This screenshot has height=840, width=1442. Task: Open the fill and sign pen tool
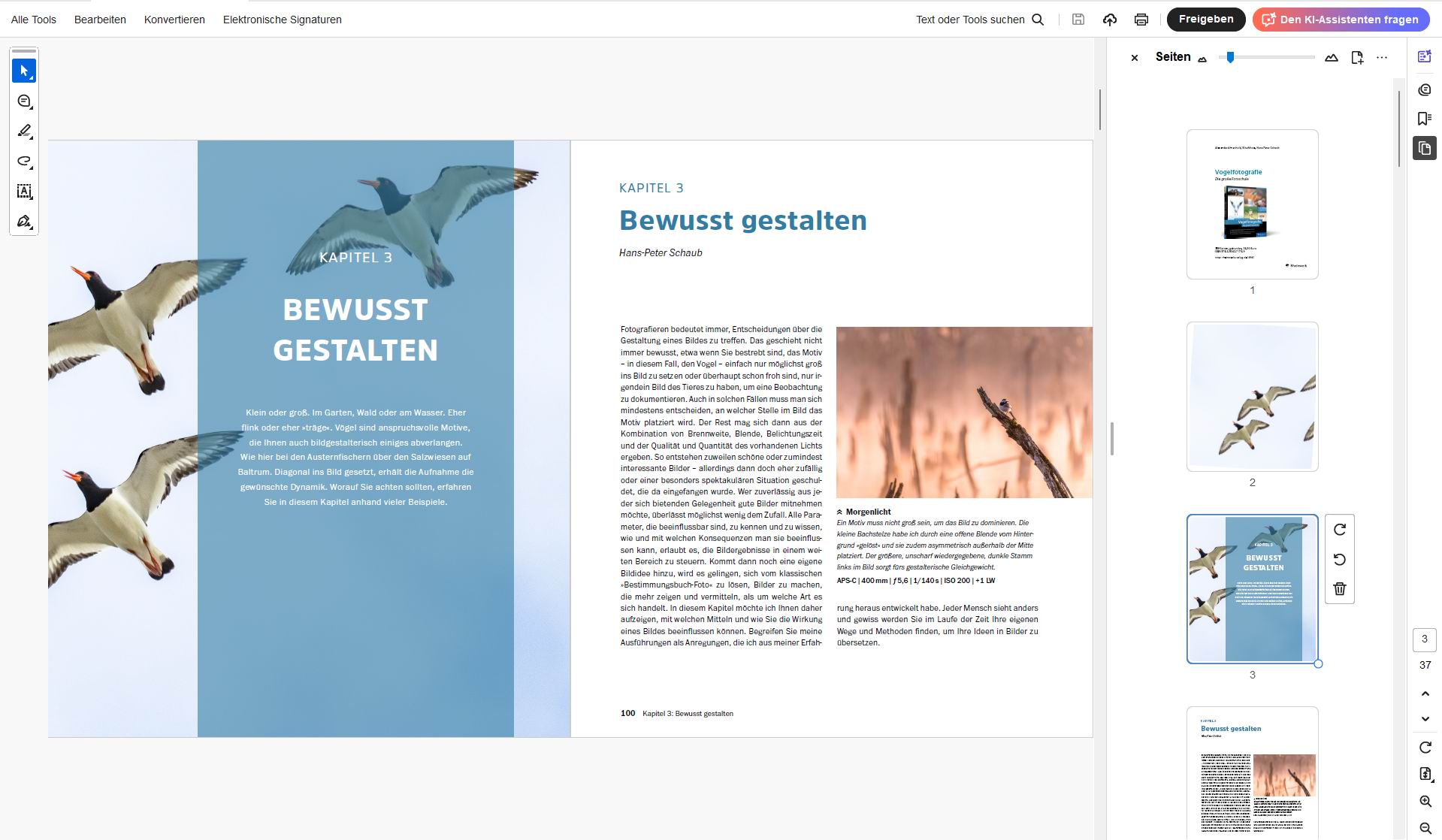(x=24, y=221)
